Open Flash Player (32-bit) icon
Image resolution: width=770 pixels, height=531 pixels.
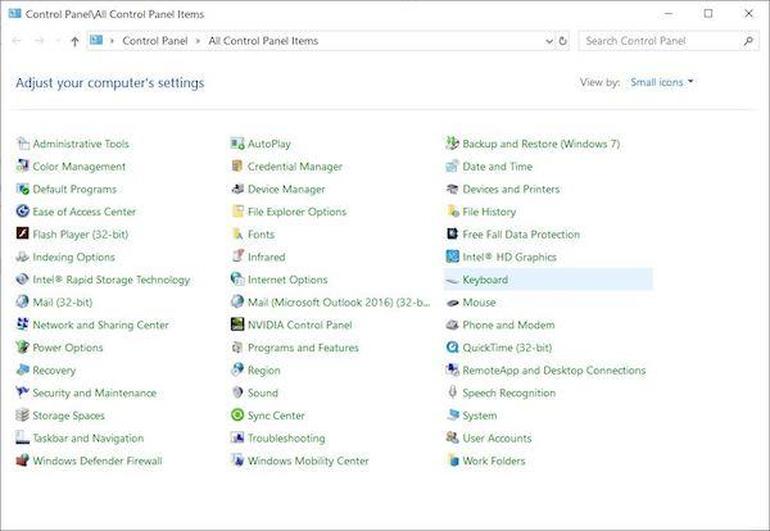coord(23,233)
